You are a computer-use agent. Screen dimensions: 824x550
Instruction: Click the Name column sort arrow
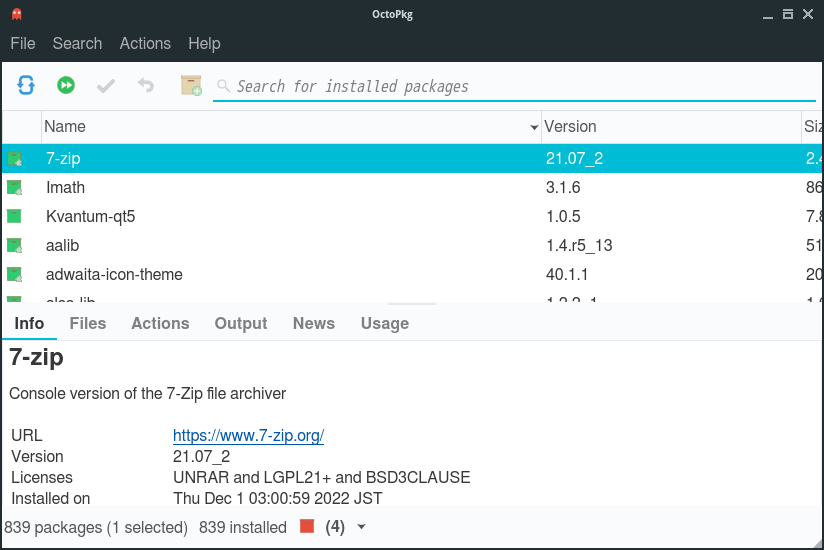(x=534, y=127)
